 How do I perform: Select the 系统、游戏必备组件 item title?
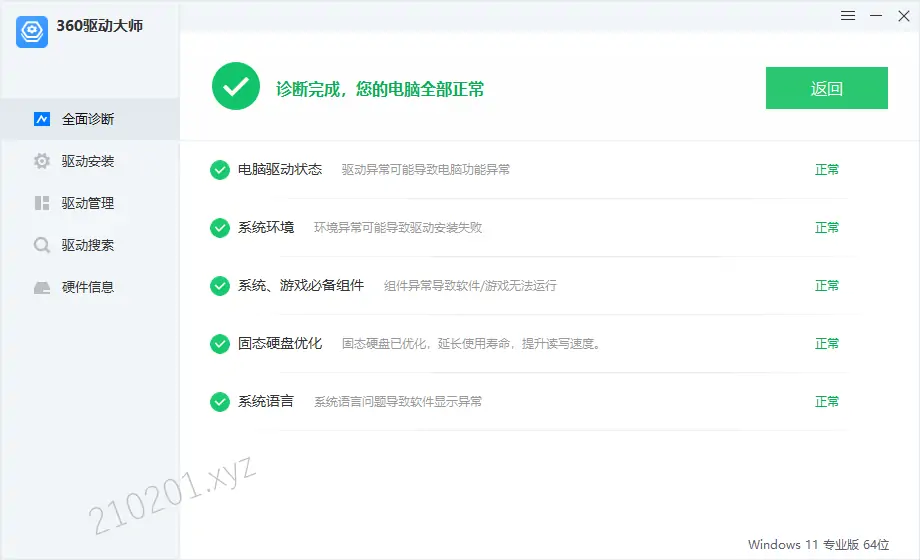tap(301, 286)
